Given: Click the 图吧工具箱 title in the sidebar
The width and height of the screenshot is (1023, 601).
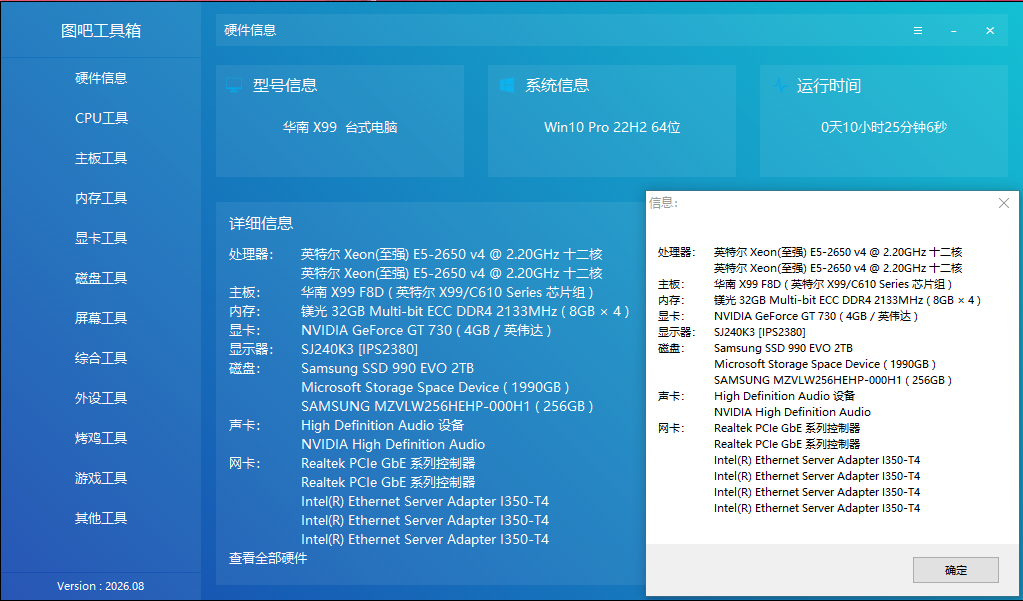Looking at the screenshot, I should [101, 31].
